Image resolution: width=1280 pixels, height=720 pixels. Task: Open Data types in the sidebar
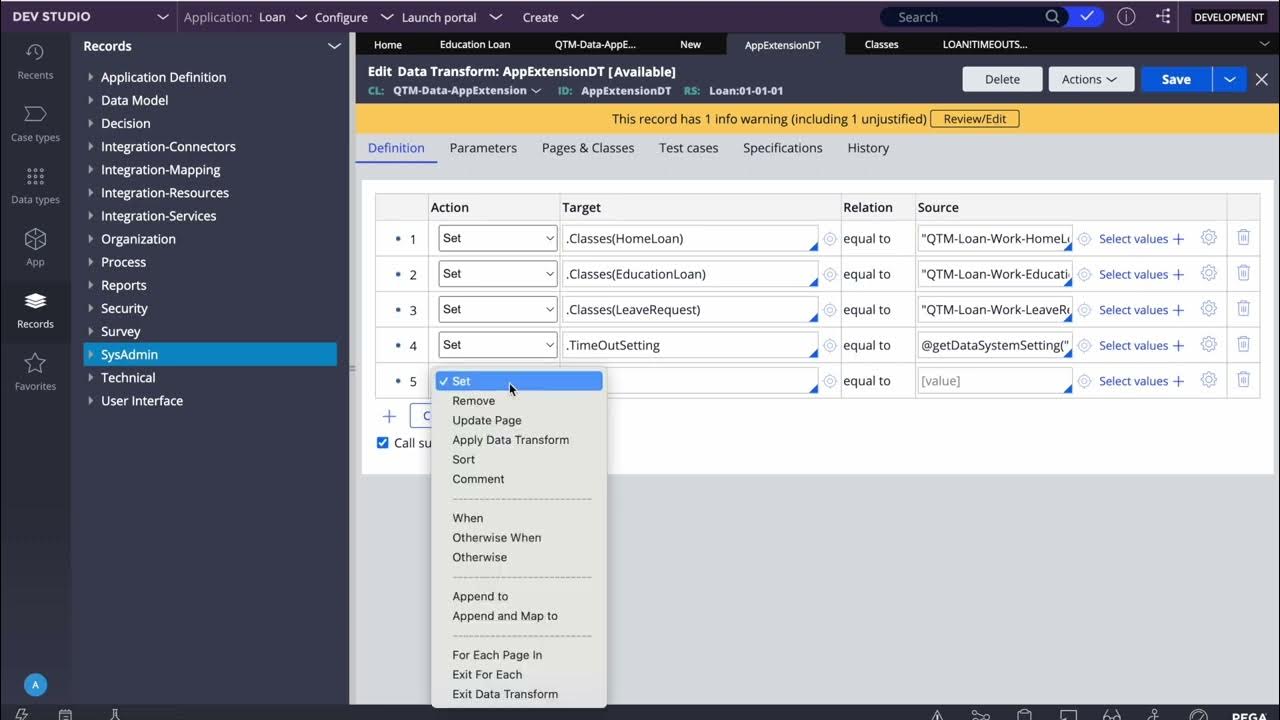pyautogui.click(x=35, y=185)
